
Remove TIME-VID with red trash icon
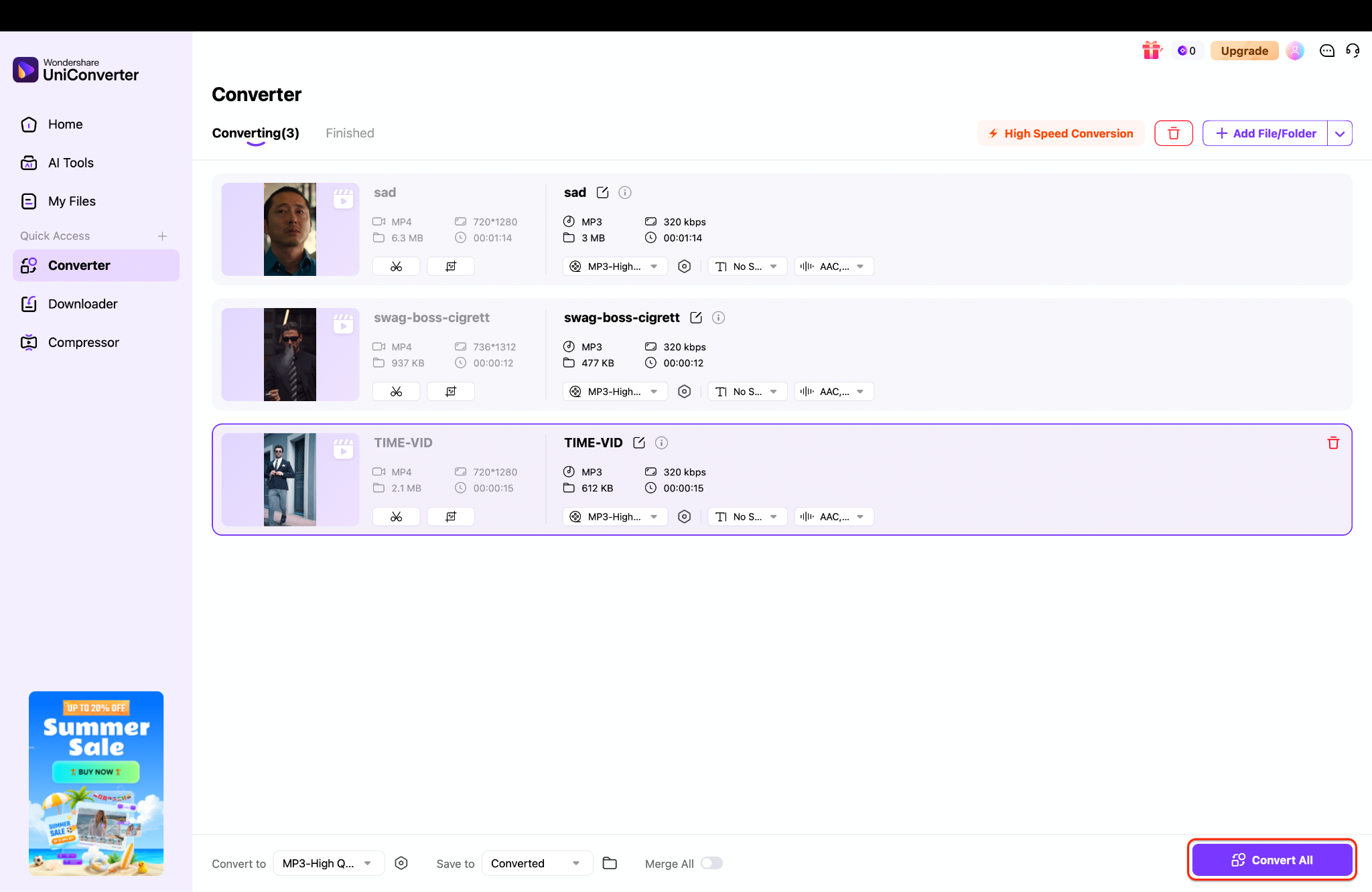pyautogui.click(x=1333, y=443)
